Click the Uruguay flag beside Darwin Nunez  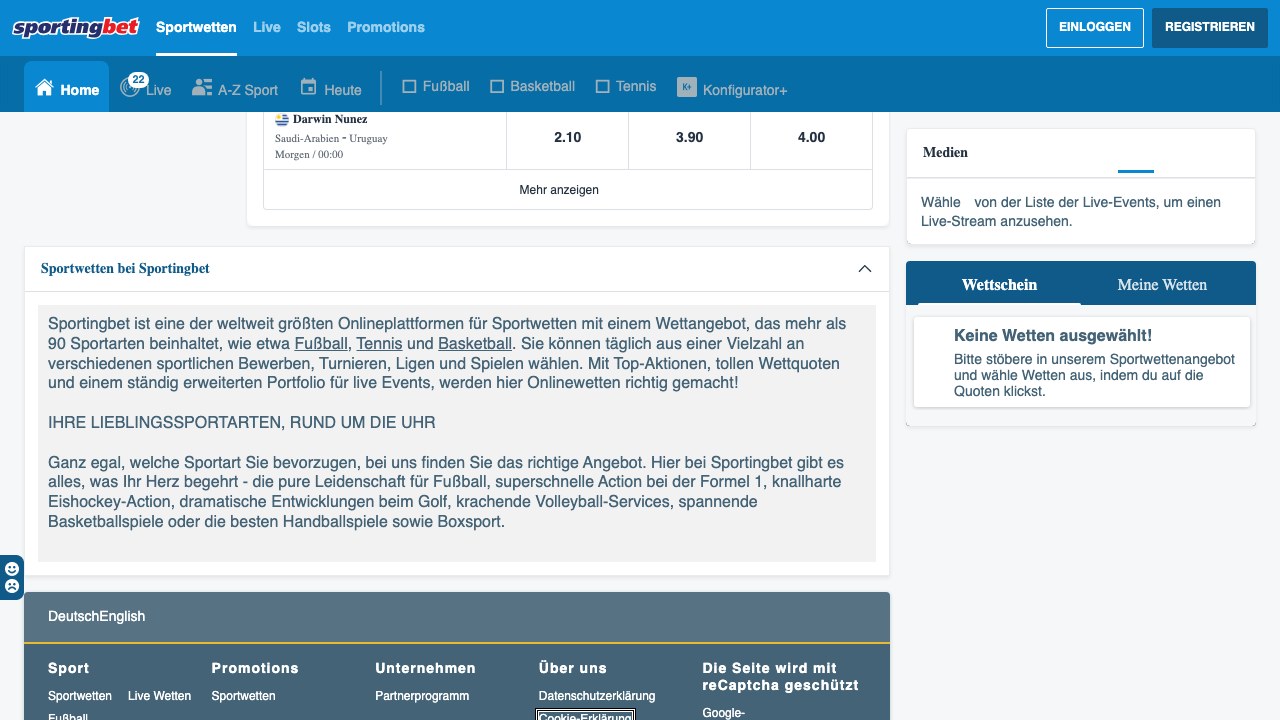coord(282,119)
